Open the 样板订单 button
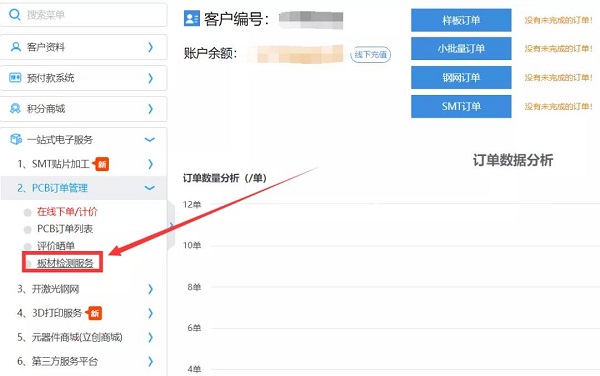 point(461,20)
